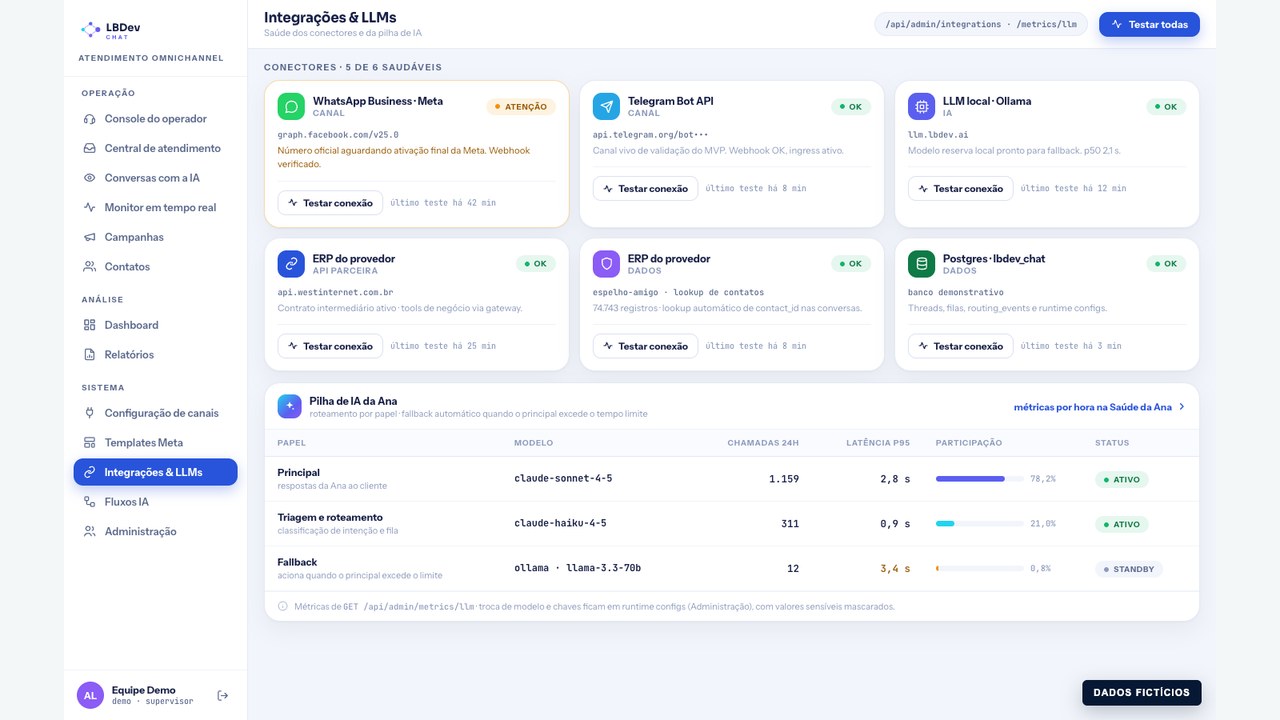This screenshot has width=1280, height=720.
Task: Click the headset icon for Console do operador
Action: (90, 119)
